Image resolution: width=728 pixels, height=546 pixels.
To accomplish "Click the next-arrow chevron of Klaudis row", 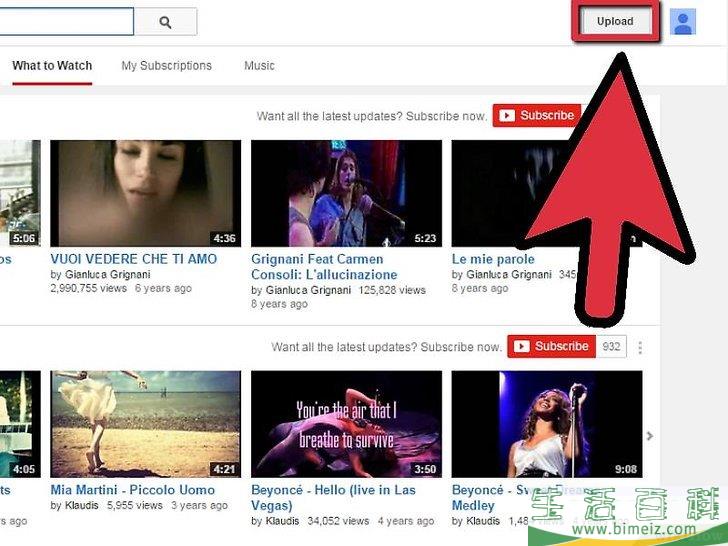I will pyautogui.click(x=650, y=436).
